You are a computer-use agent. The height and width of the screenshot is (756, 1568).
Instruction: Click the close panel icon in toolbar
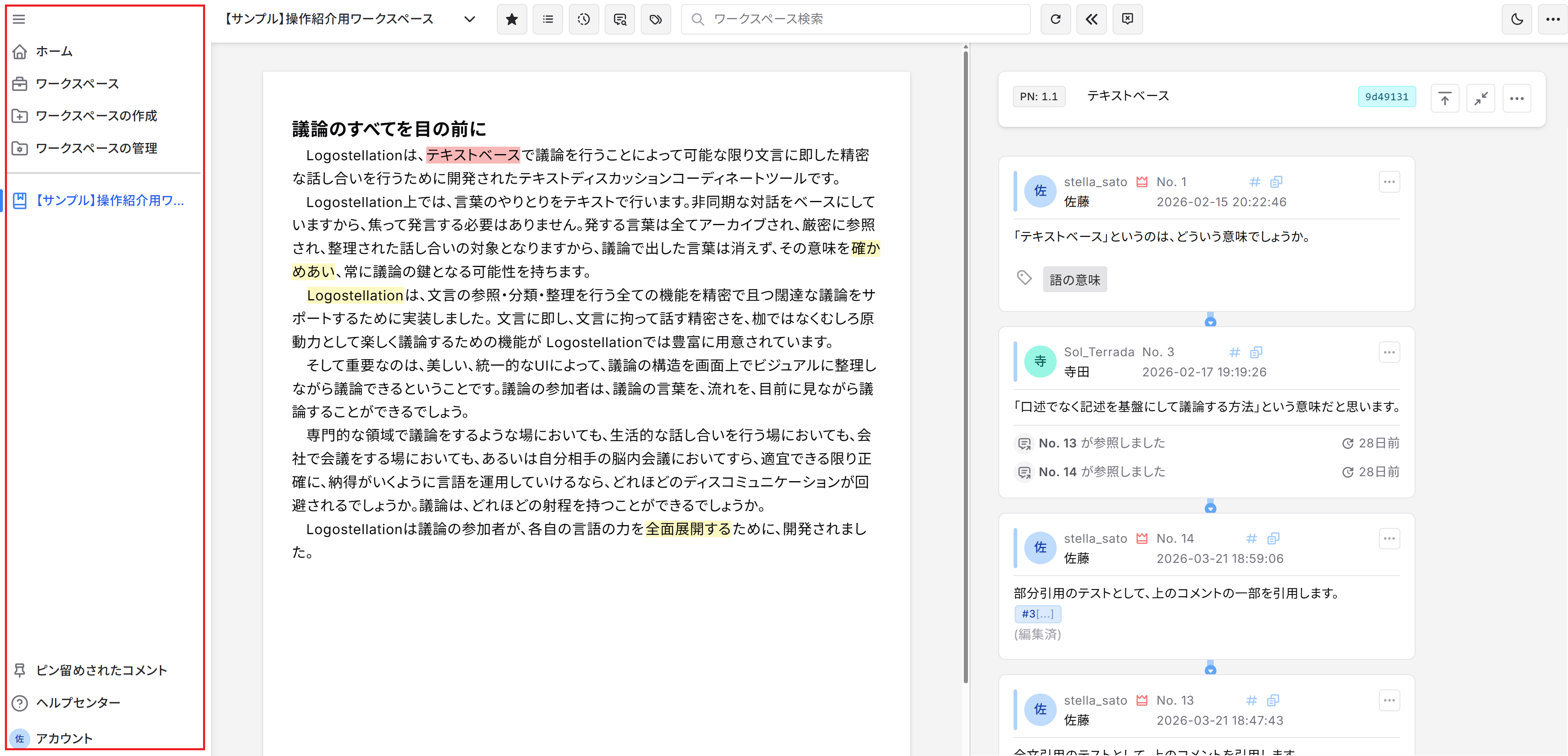(x=1127, y=19)
